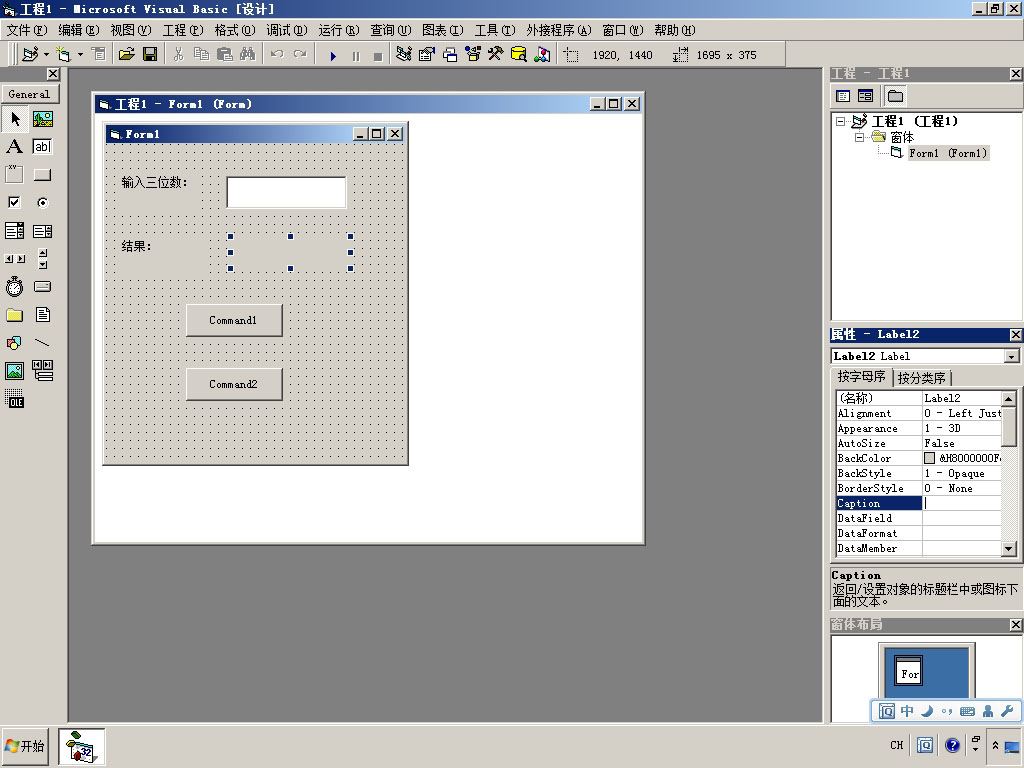This screenshot has height=768, width=1024.
Task: Start the program with the Run arrow
Action: coord(333,56)
